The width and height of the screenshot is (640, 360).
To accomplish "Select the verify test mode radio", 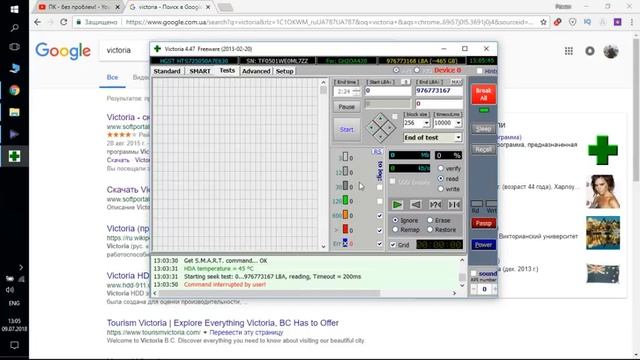I will coord(441,168).
